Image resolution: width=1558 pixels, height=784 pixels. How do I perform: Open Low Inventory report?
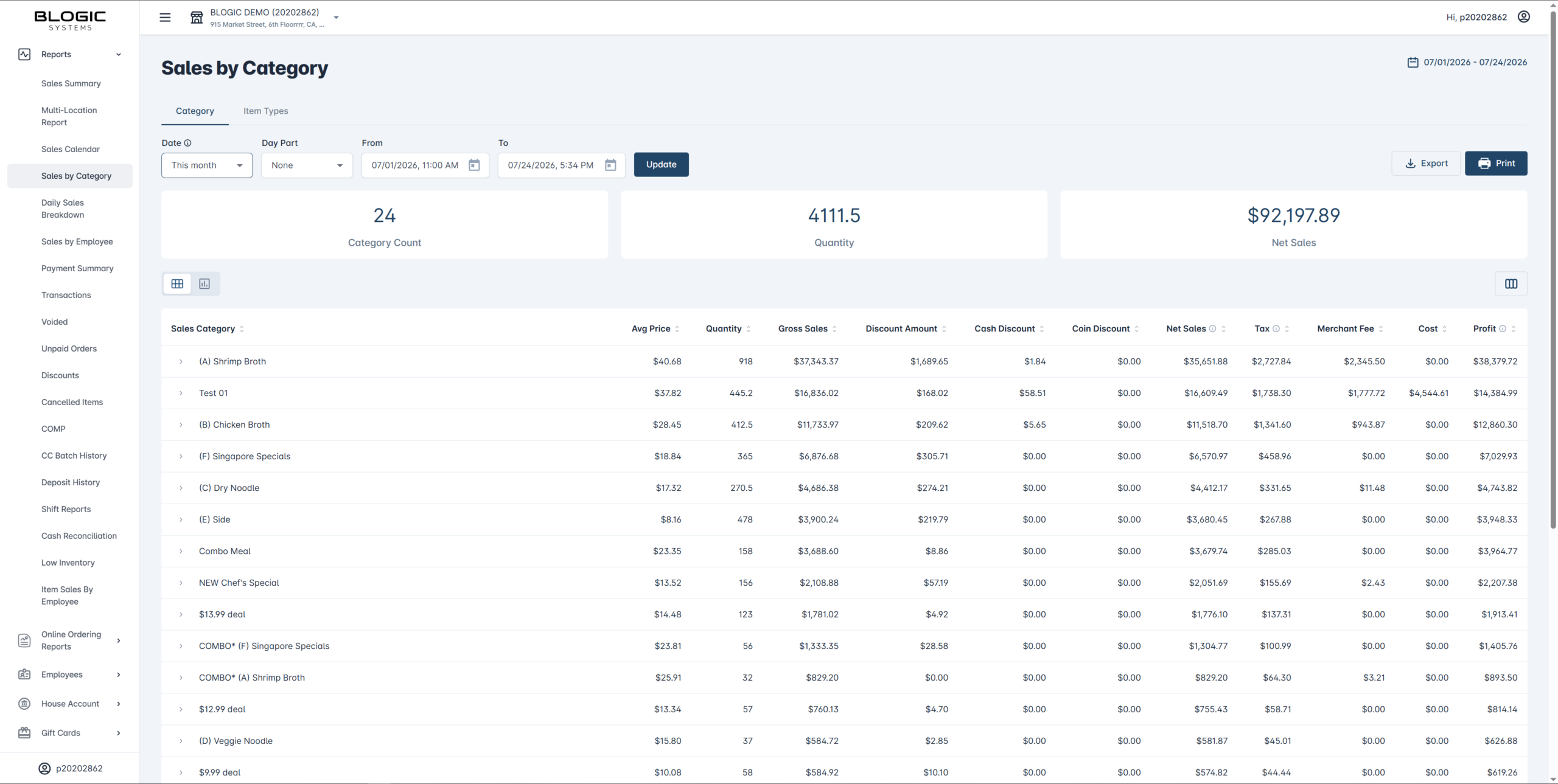click(68, 563)
